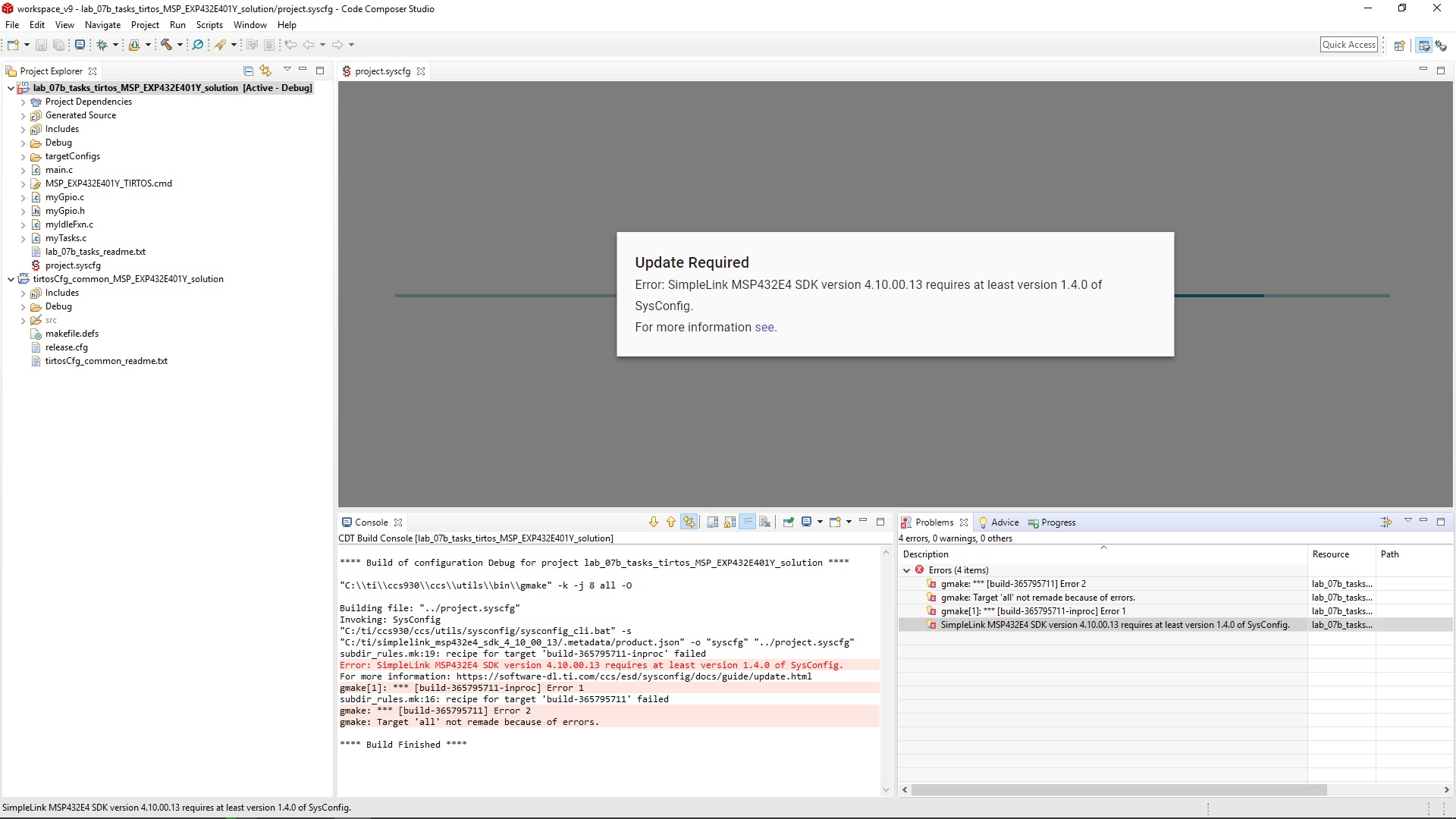The image size is (1456, 819).
Task: Switch to CCS Edit perspective icon
Action: [1424, 45]
